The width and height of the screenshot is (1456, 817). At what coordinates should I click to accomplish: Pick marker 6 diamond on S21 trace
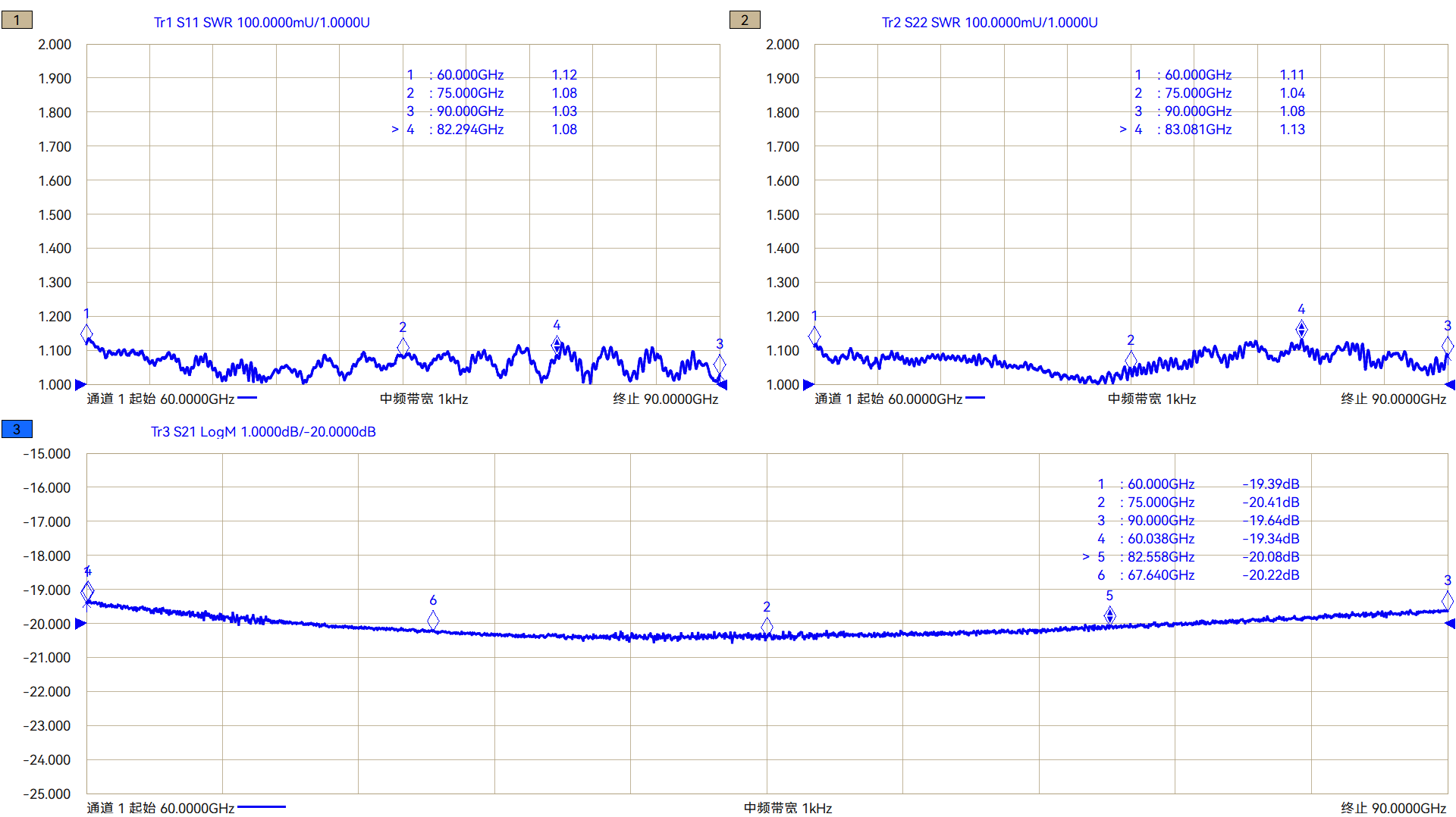pyautogui.click(x=433, y=621)
